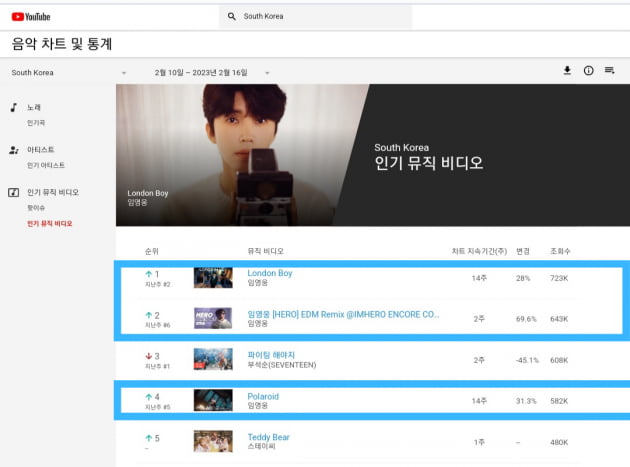Open the 인기 뮤직 비디오 sidebar section heading
The image size is (630, 467).
coord(53,192)
